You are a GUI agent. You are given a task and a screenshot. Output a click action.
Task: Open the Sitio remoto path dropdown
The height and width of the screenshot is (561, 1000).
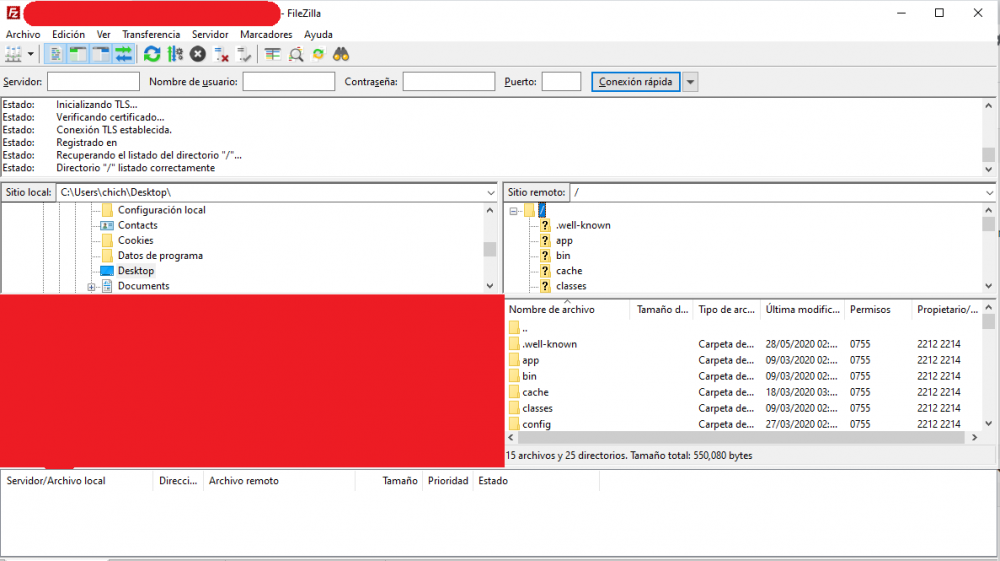(x=989, y=193)
